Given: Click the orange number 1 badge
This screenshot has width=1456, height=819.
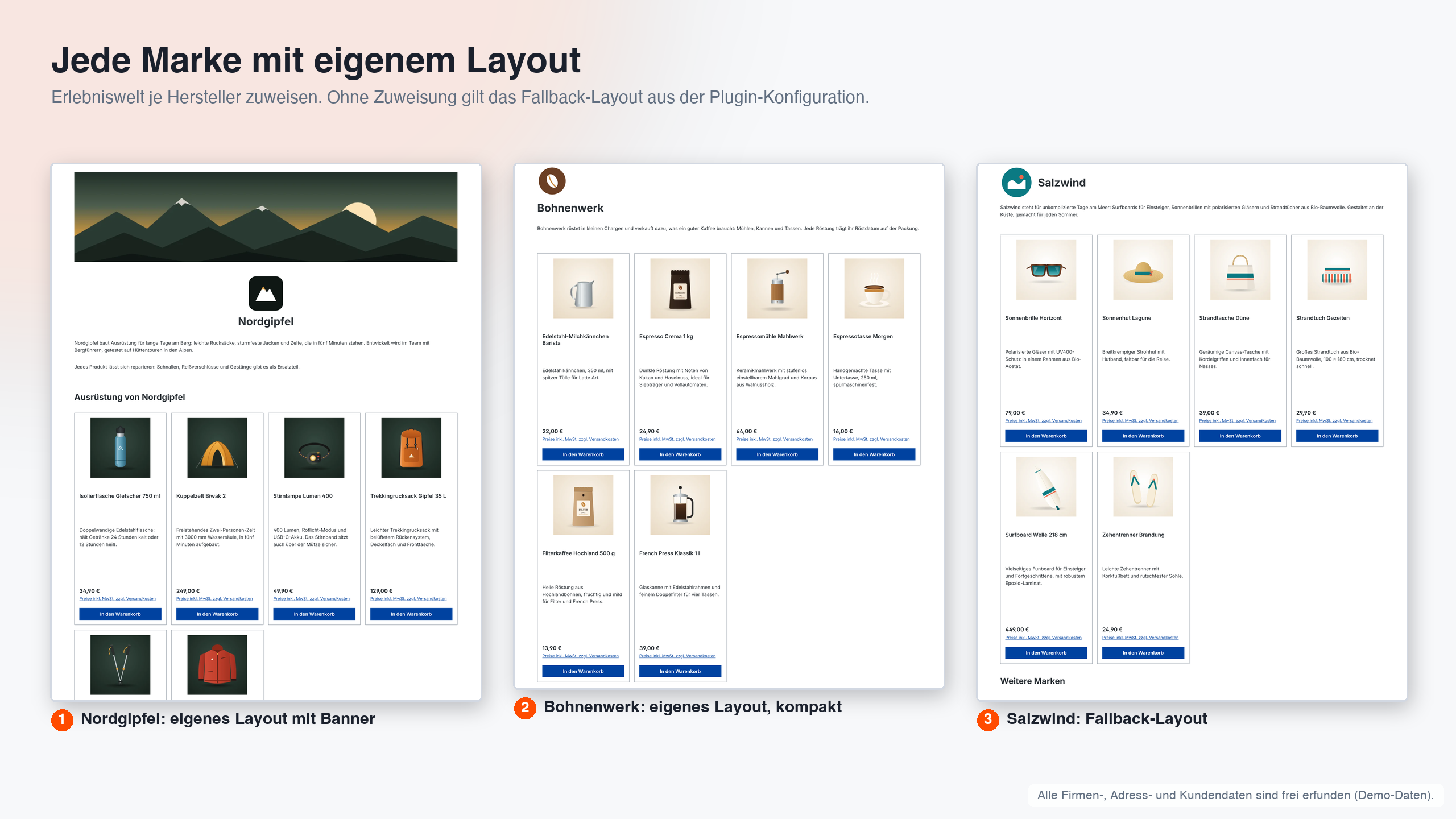Looking at the screenshot, I should point(62,719).
